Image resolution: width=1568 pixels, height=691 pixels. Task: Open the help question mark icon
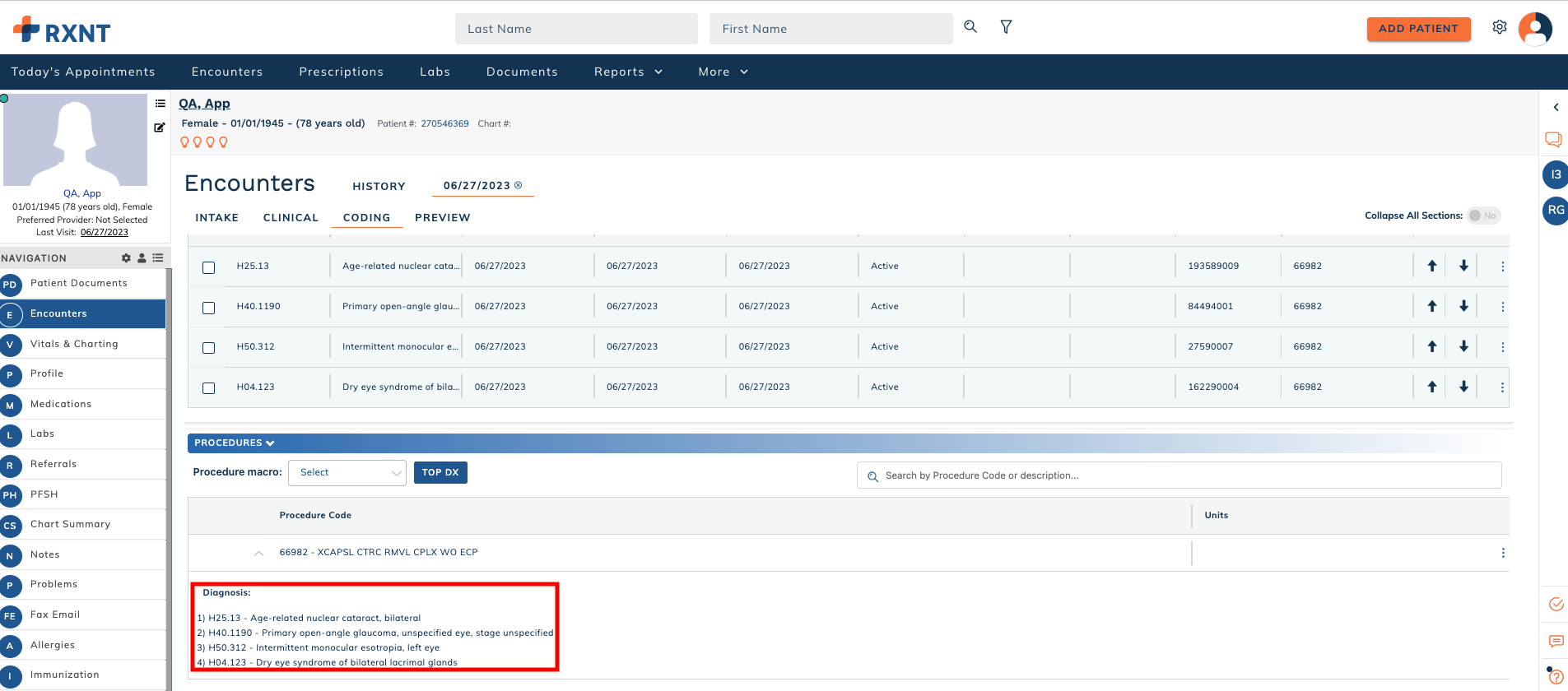pos(1556,677)
